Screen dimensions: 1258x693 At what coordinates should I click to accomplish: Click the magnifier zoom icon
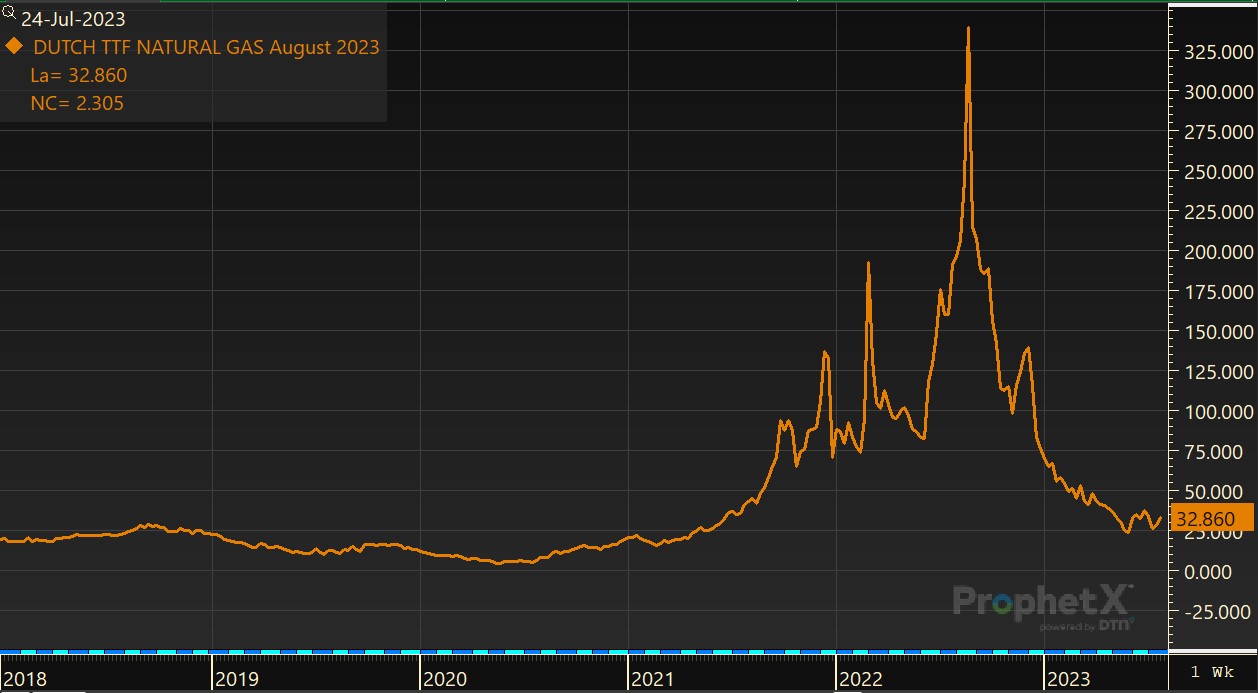[x=10, y=13]
